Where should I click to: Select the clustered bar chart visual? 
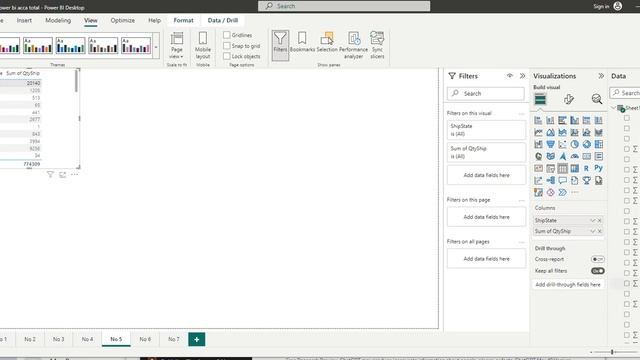(562, 120)
